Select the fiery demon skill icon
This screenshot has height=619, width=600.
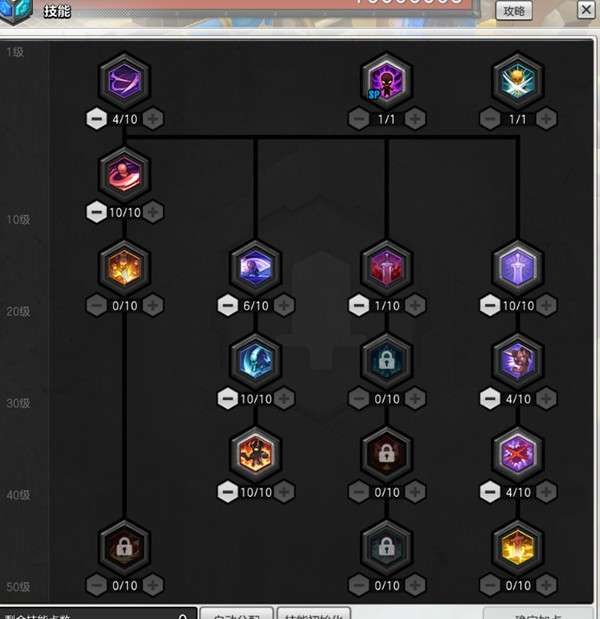pyautogui.click(x=256, y=452)
